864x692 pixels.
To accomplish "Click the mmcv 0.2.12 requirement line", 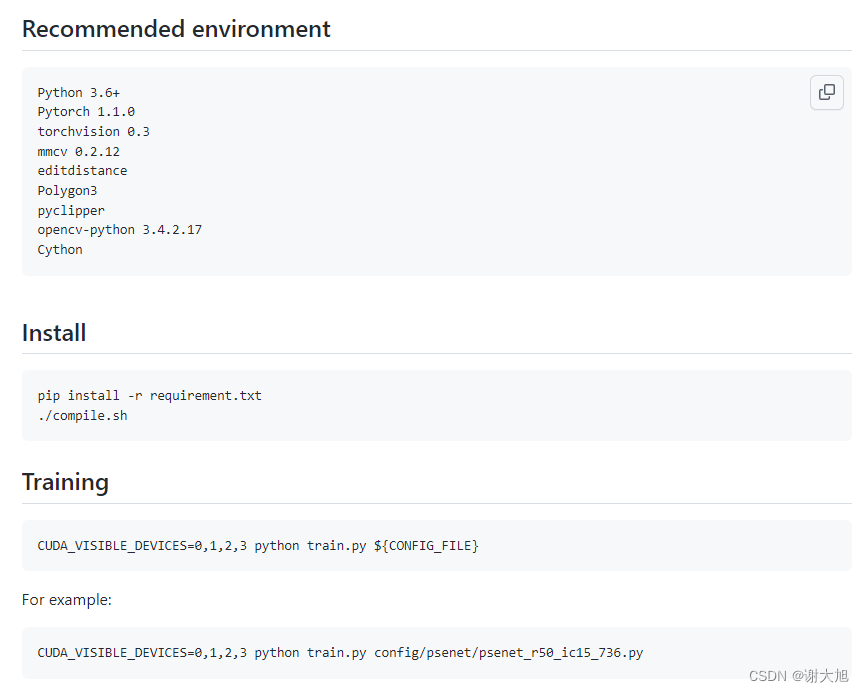I will (78, 151).
